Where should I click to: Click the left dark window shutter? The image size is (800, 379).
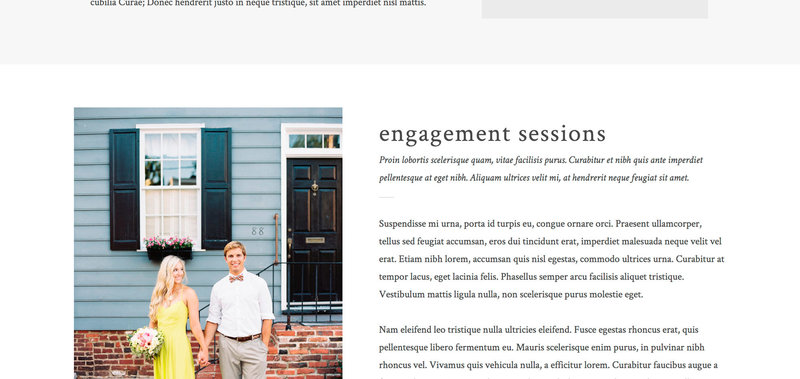[124, 189]
